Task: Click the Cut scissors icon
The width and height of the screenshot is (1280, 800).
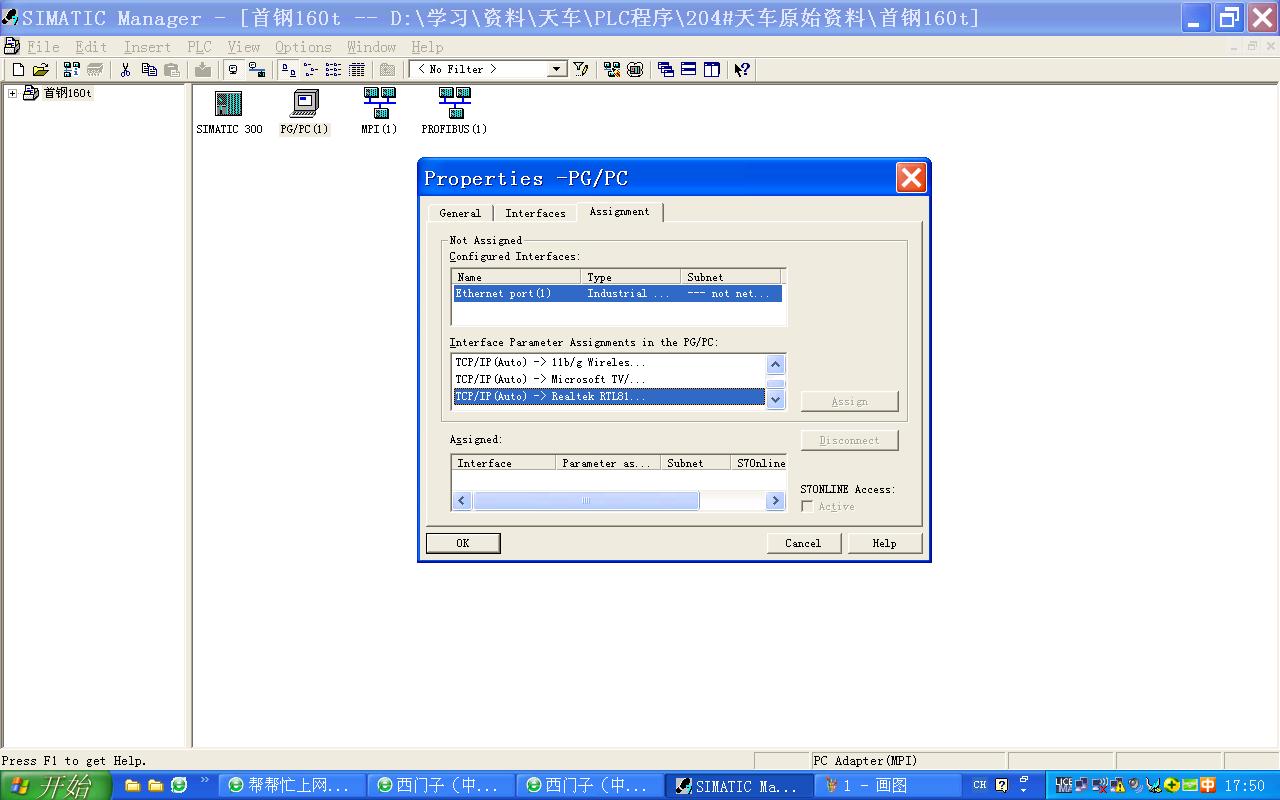Action: 125,70
